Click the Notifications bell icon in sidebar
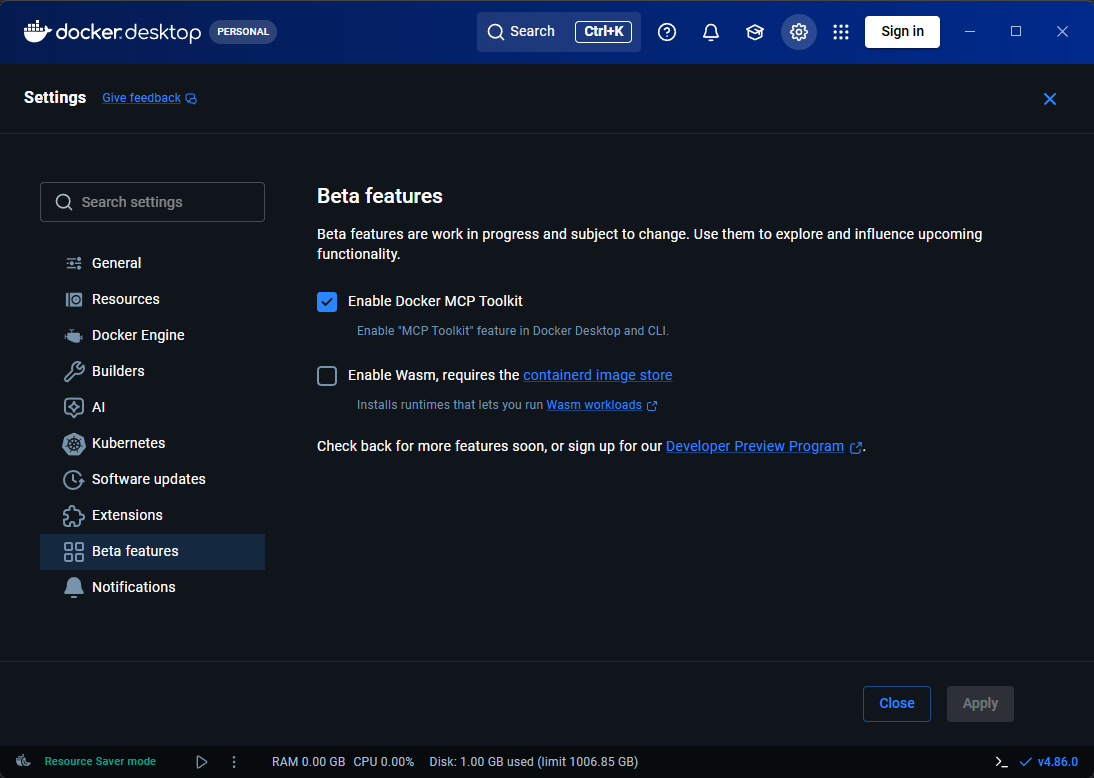The image size is (1094, 778). point(73,588)
